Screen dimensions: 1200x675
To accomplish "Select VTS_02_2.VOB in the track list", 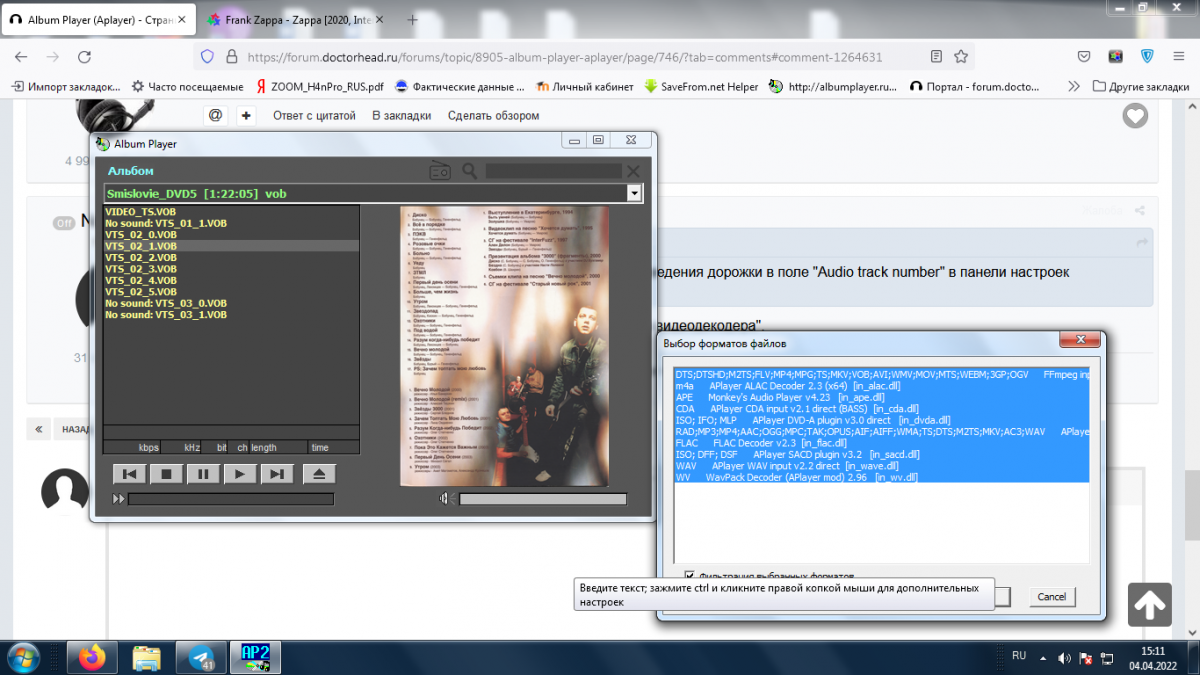I will (x=140, y=257).
